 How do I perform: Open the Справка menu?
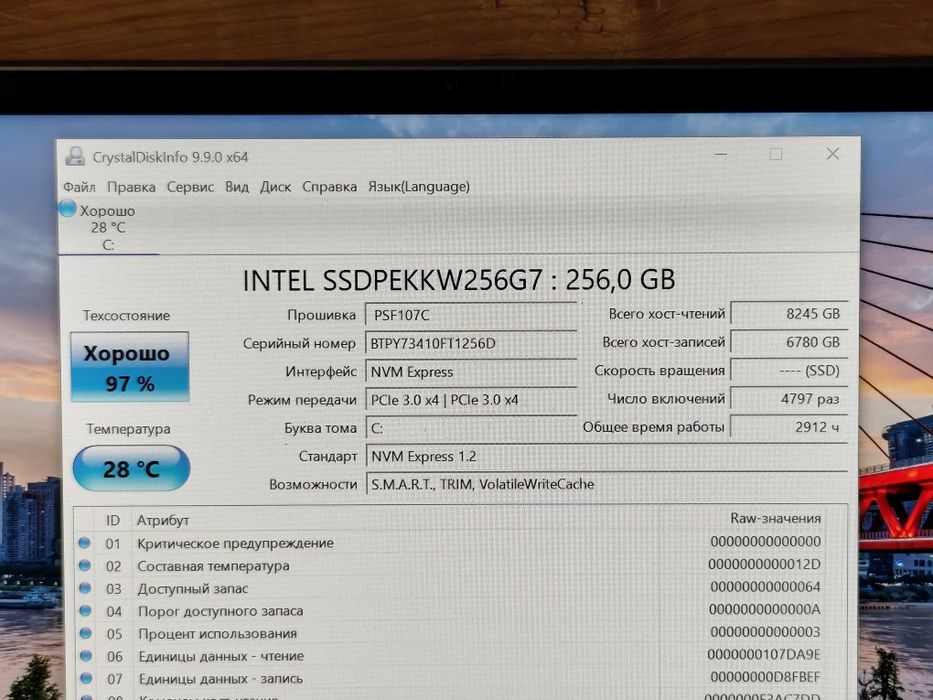(330, 187)
